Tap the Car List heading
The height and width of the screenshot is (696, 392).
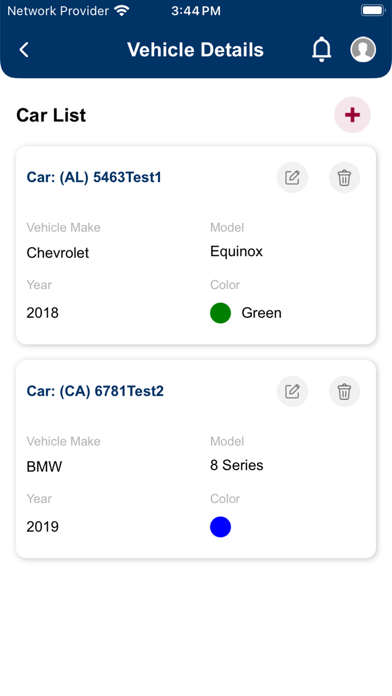coord(51,115)
